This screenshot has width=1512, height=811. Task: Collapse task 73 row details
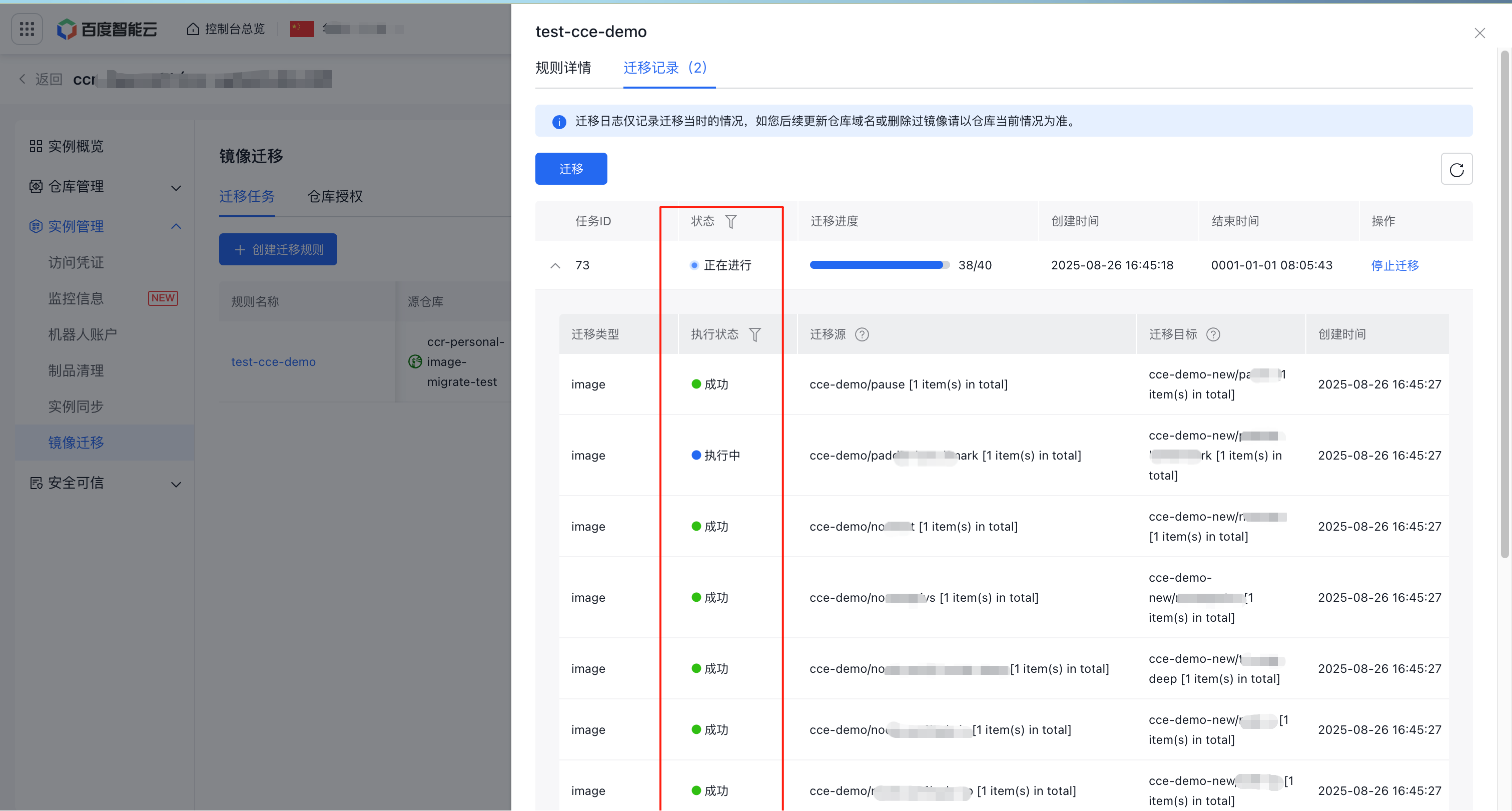click(x=555, y=266)
